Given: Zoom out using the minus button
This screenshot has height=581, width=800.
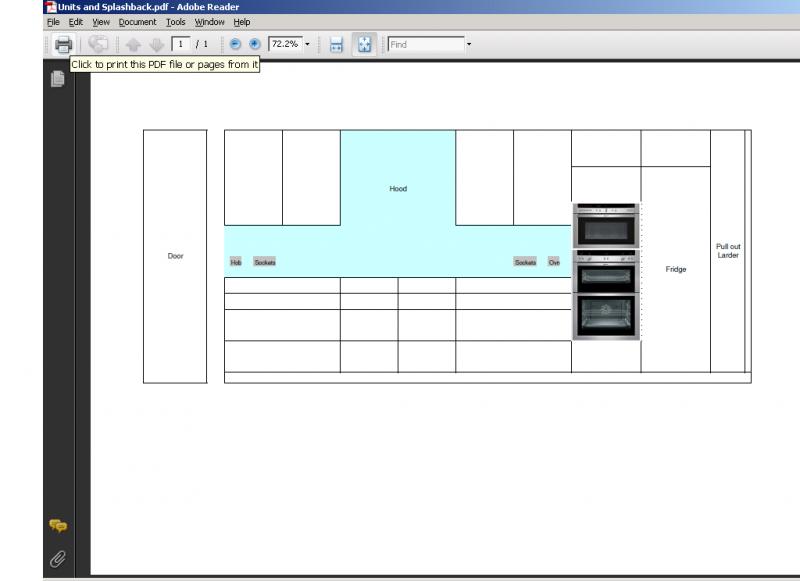Looking at the screenshot, I should [x=235, y=44].
